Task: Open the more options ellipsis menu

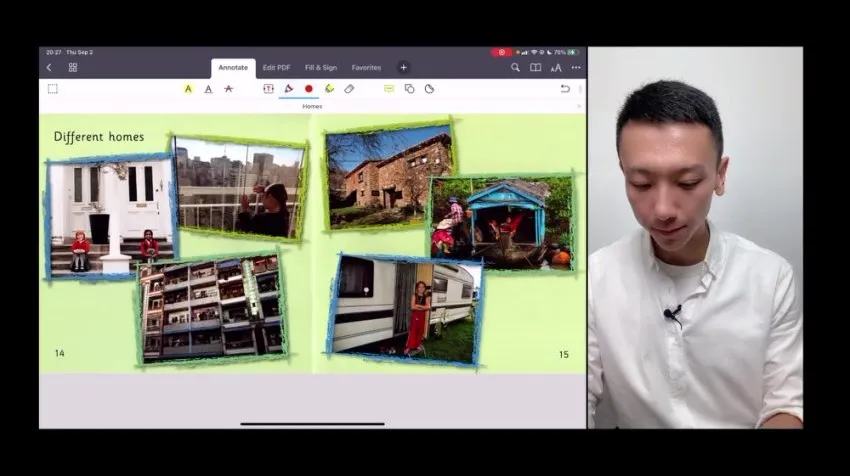Action: 576,68
